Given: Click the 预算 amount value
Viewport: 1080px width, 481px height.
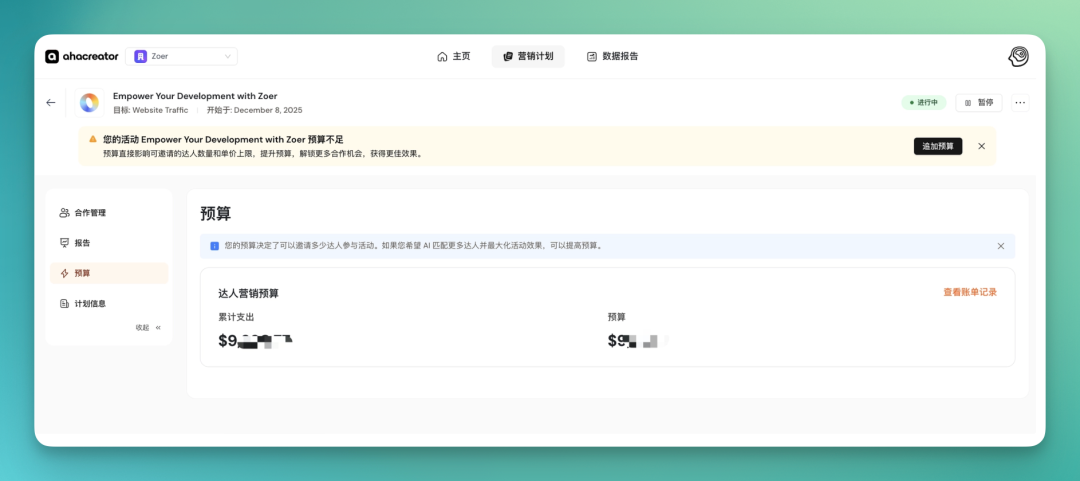Looking at the screenshot, I should tap(638, 340).
